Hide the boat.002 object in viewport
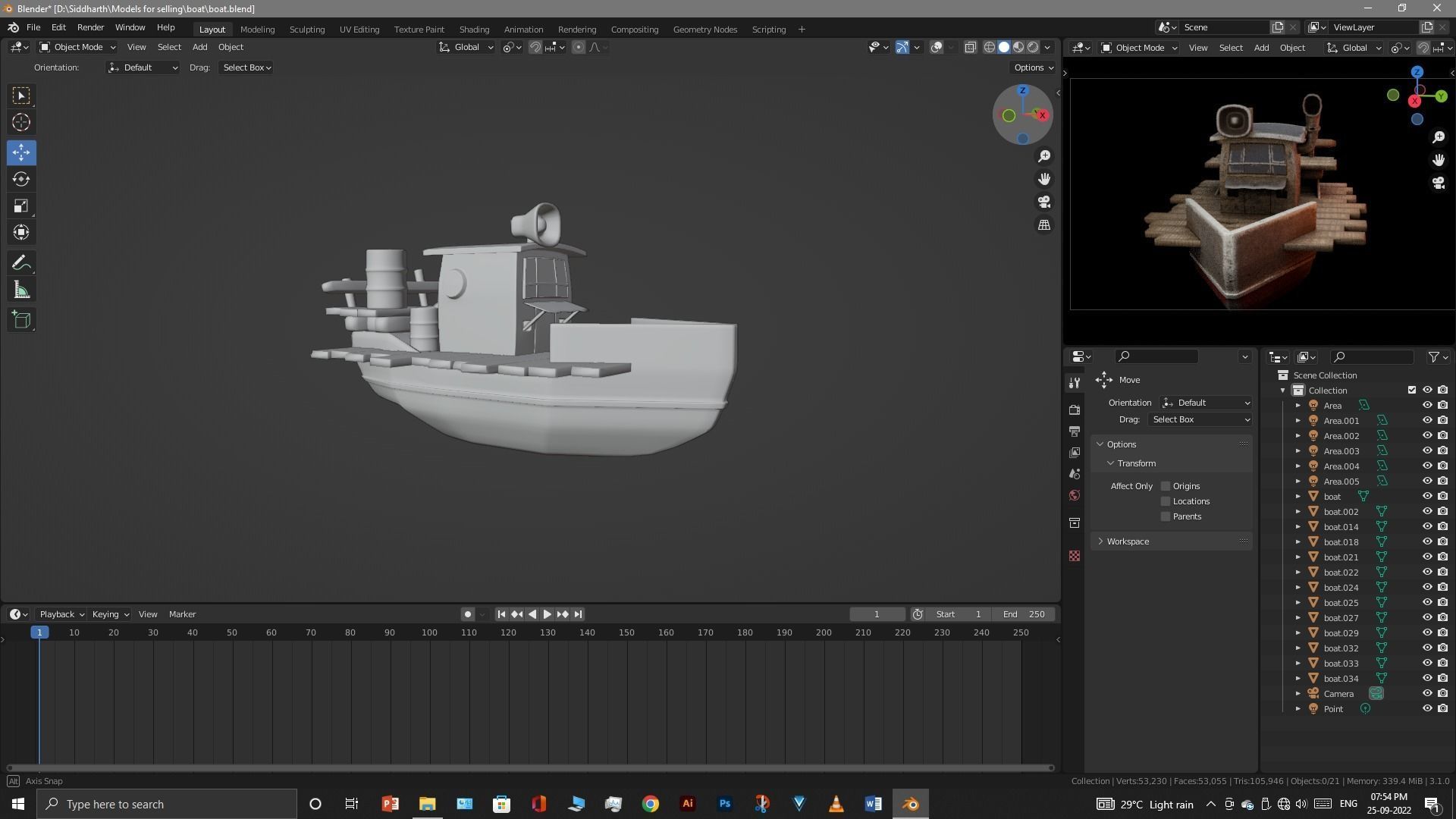The width and height of the screenshot is (1456, 819). click(x=1426, y=511)
